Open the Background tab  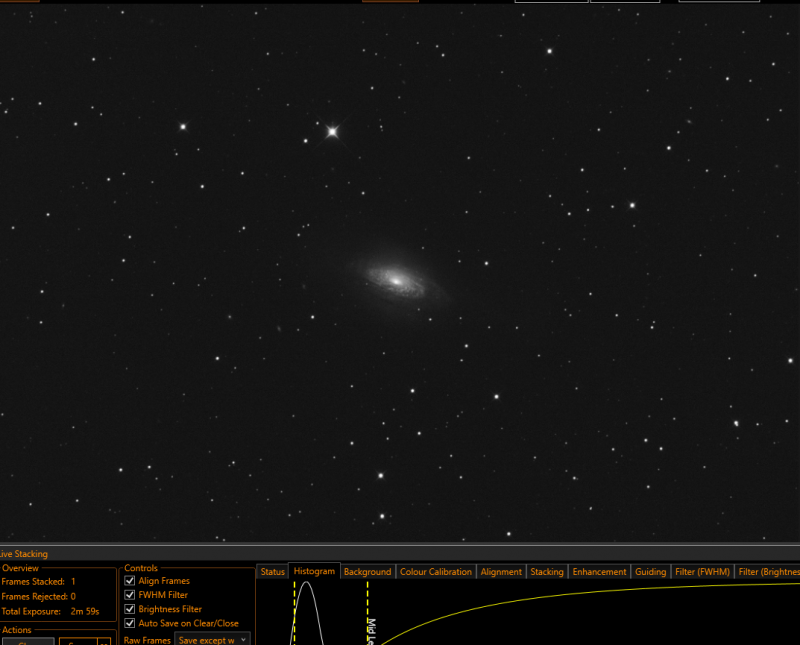[x=367, y=572]
